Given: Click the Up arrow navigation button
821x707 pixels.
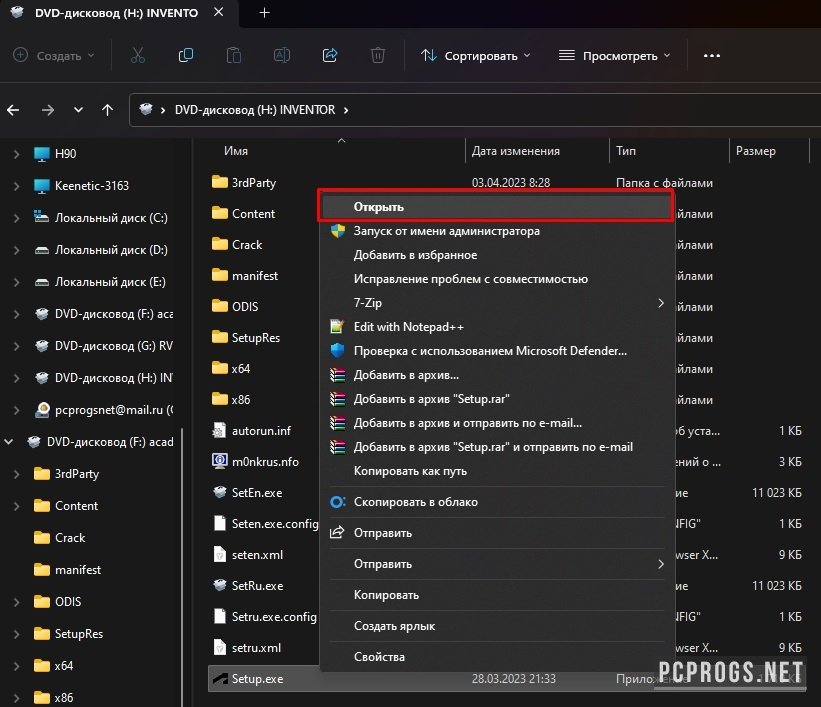Looking at the screenshot, I should 108,110.
